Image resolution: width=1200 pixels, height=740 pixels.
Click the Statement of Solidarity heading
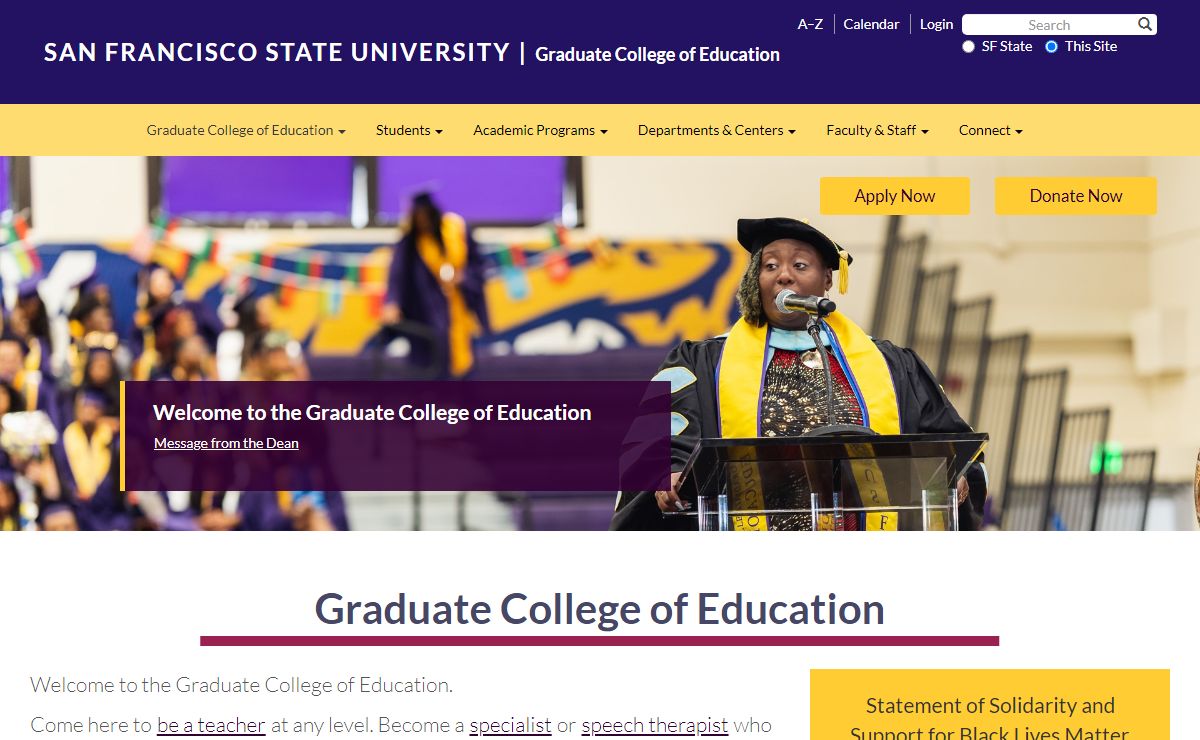pos(990,718)
